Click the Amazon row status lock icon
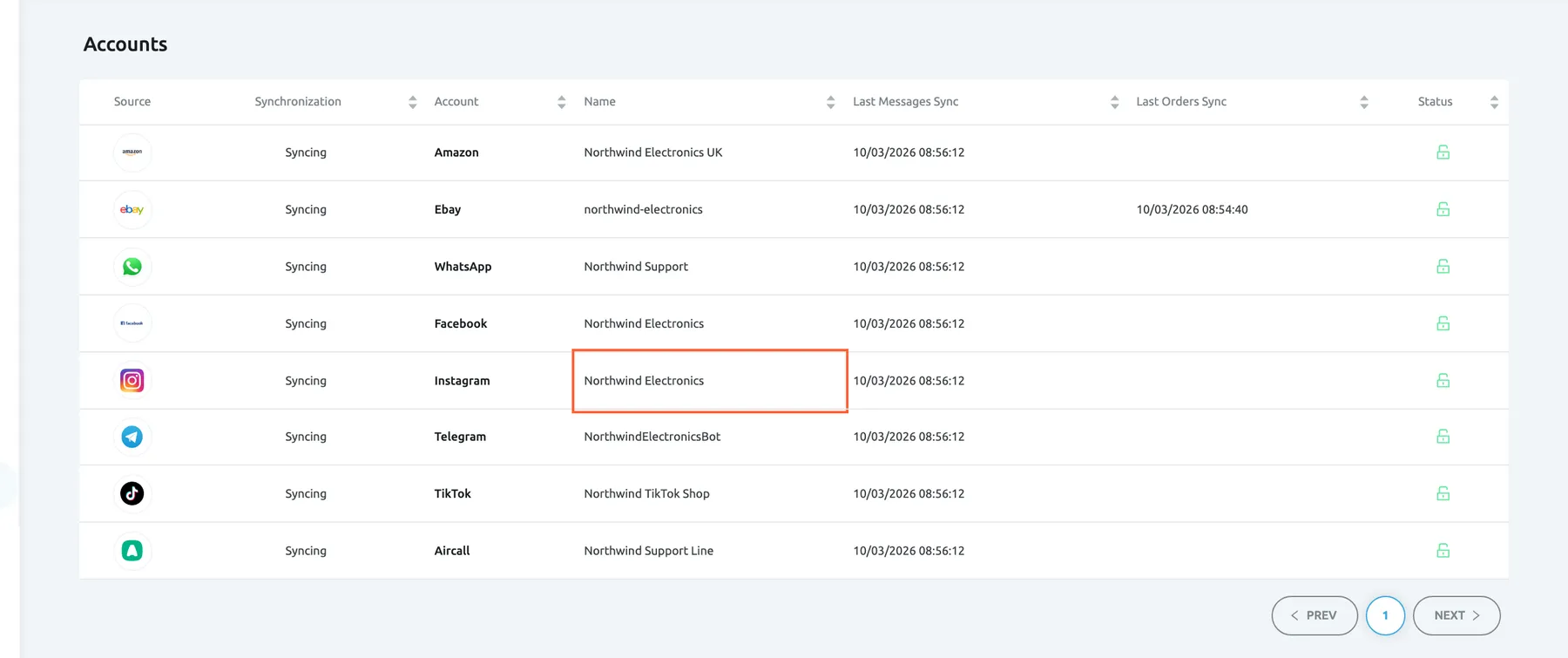 tap(1443, 153)
